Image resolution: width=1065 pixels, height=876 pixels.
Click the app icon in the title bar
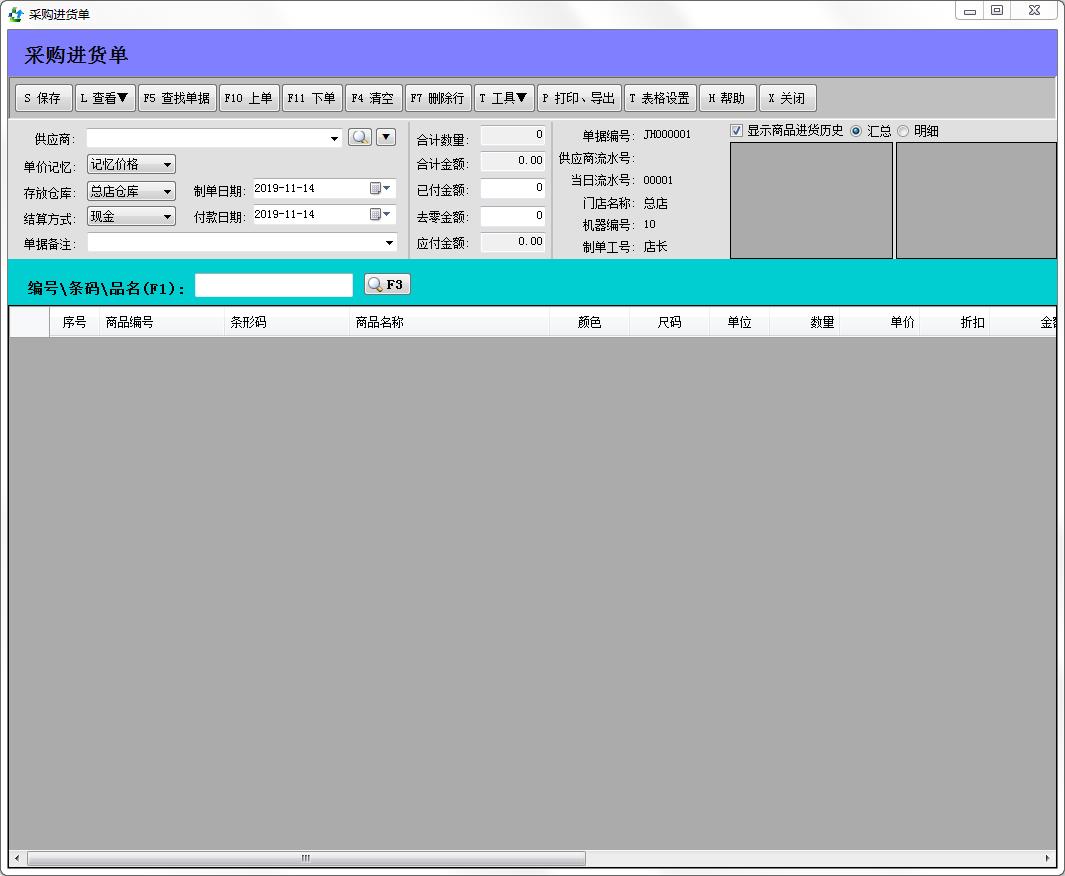coord(15,14)
